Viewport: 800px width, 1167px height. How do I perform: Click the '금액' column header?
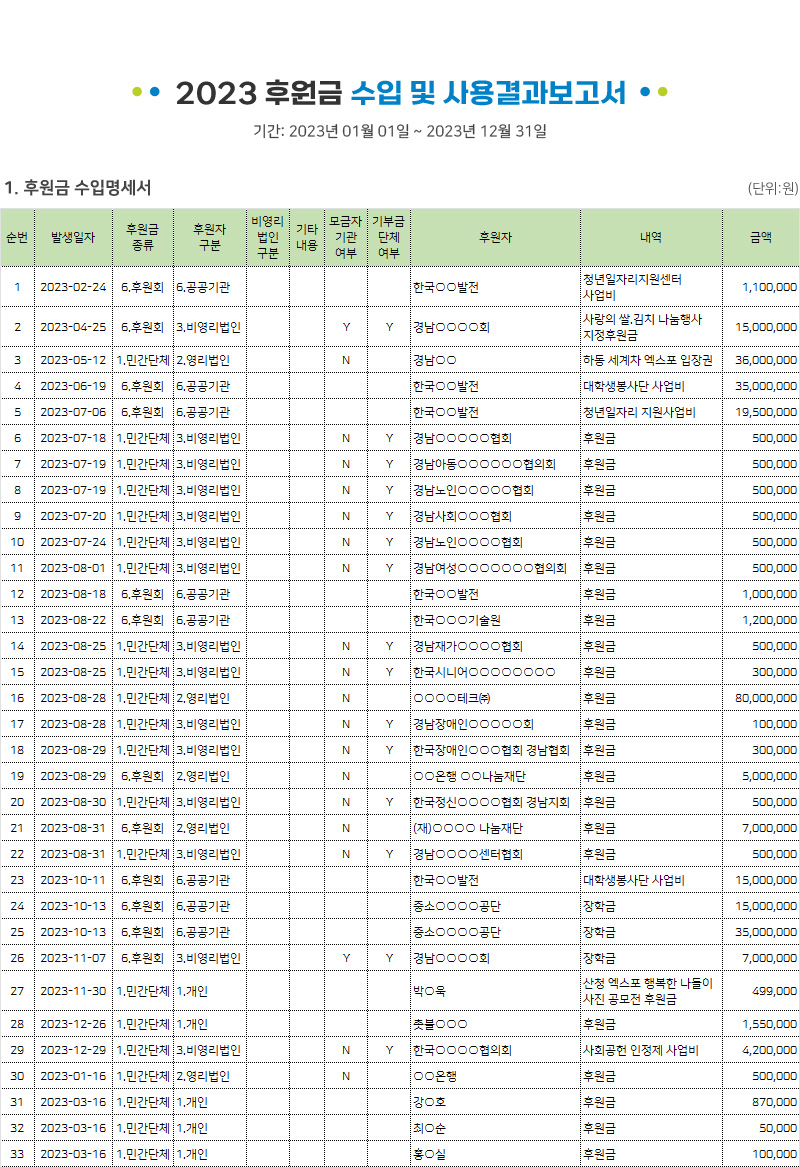point(761,237)
